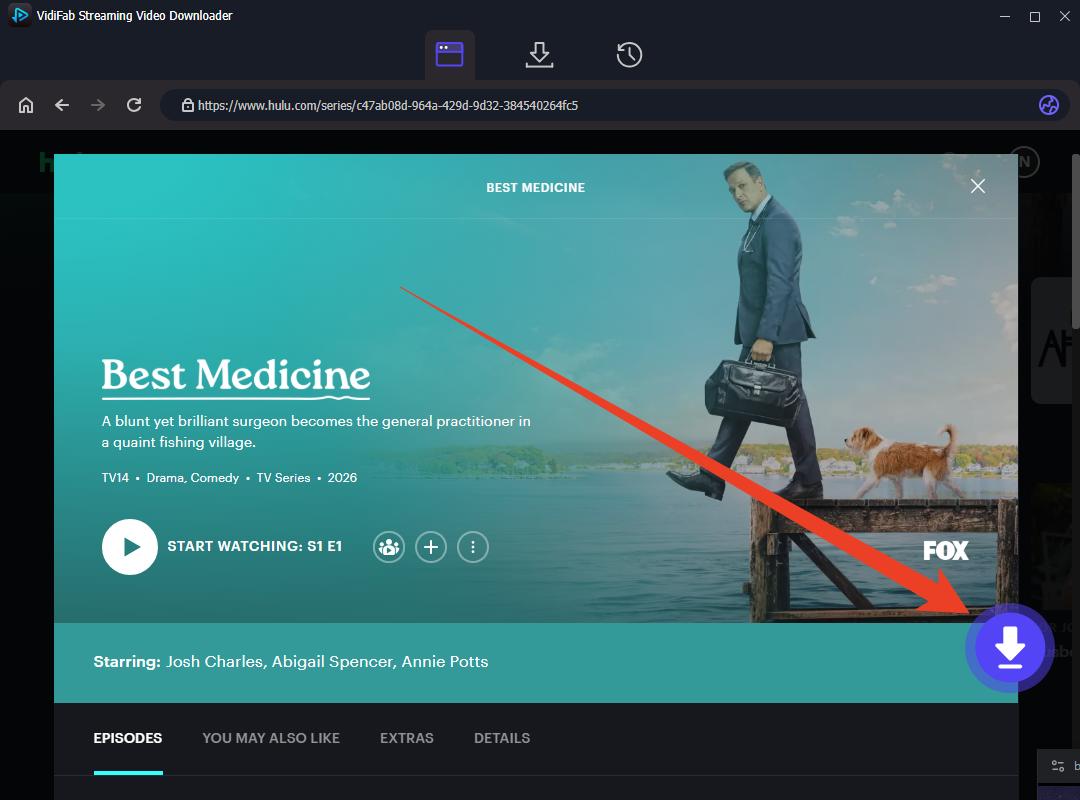Open the DETAILS tab

click(x=502, y=738)
